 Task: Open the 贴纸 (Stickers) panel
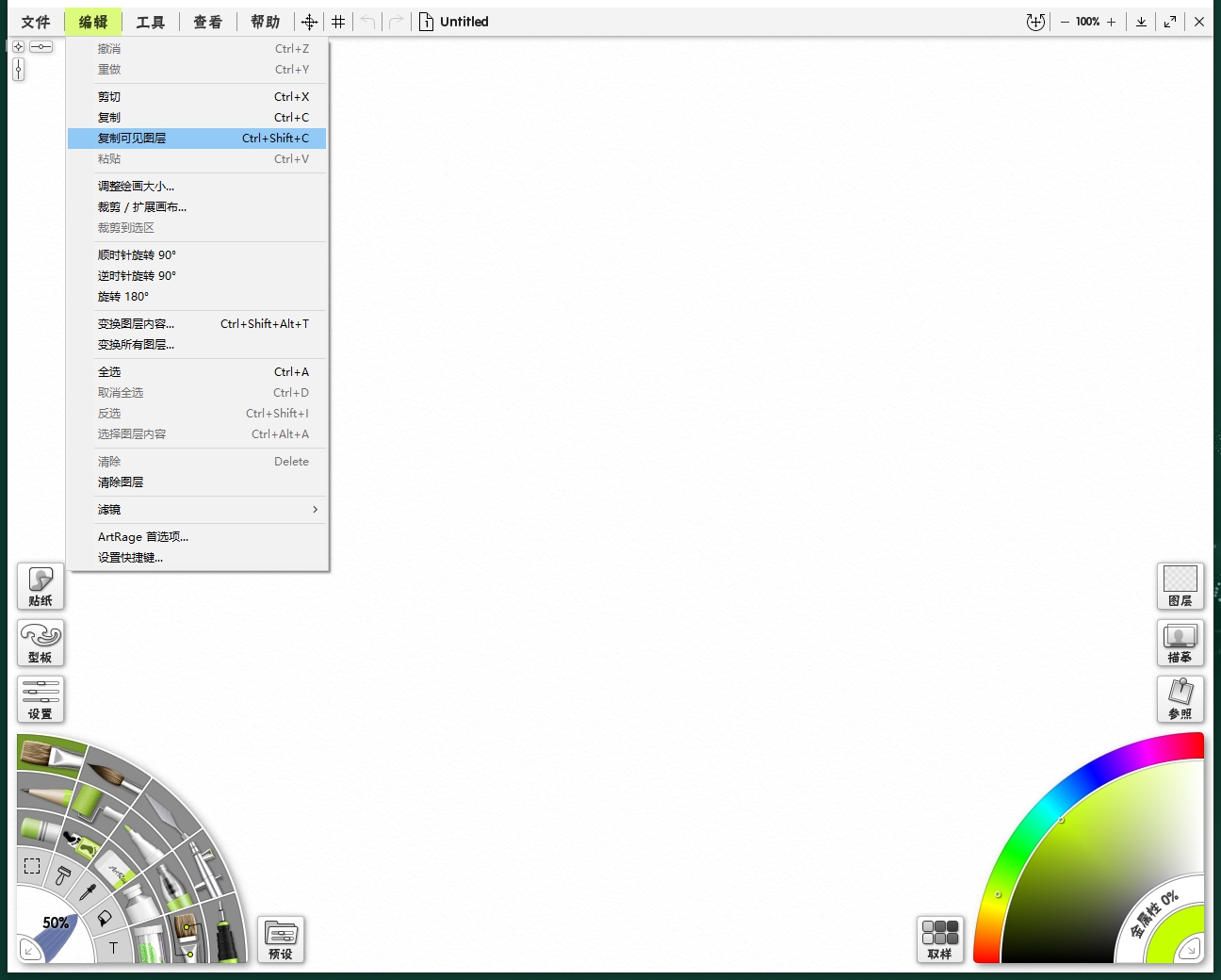(x=41, y=586)
